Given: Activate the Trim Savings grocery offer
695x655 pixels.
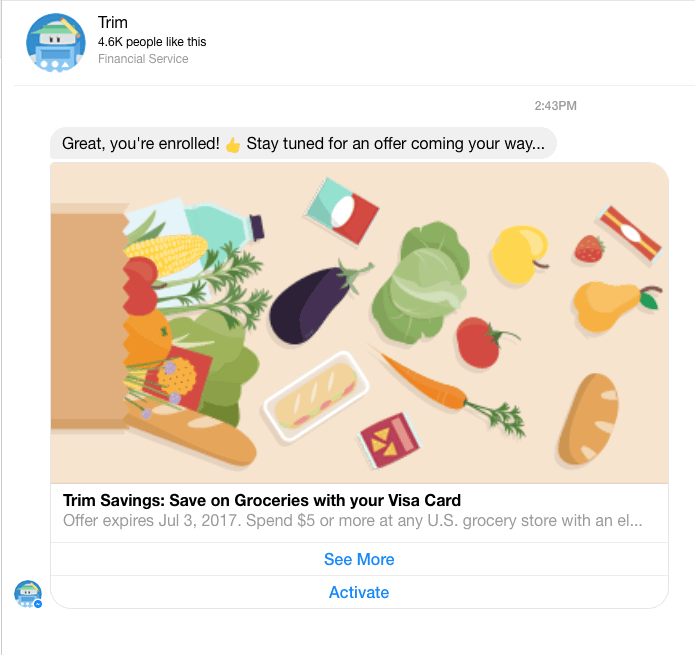Looking at the screenshot, I should click(359, 592).
